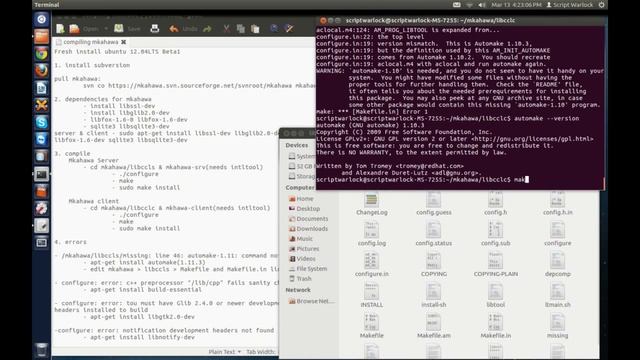The width and height of the screenshot is (640, 360).
Task: Undo the last edit in gedit
Action: pos(183,29)
